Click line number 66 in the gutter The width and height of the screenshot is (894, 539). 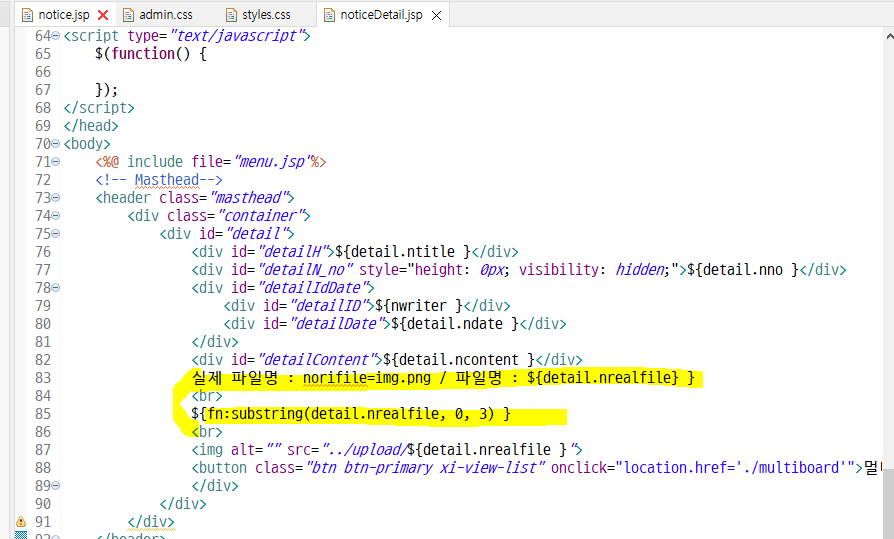pyautogui.click(x=43, y=72)
